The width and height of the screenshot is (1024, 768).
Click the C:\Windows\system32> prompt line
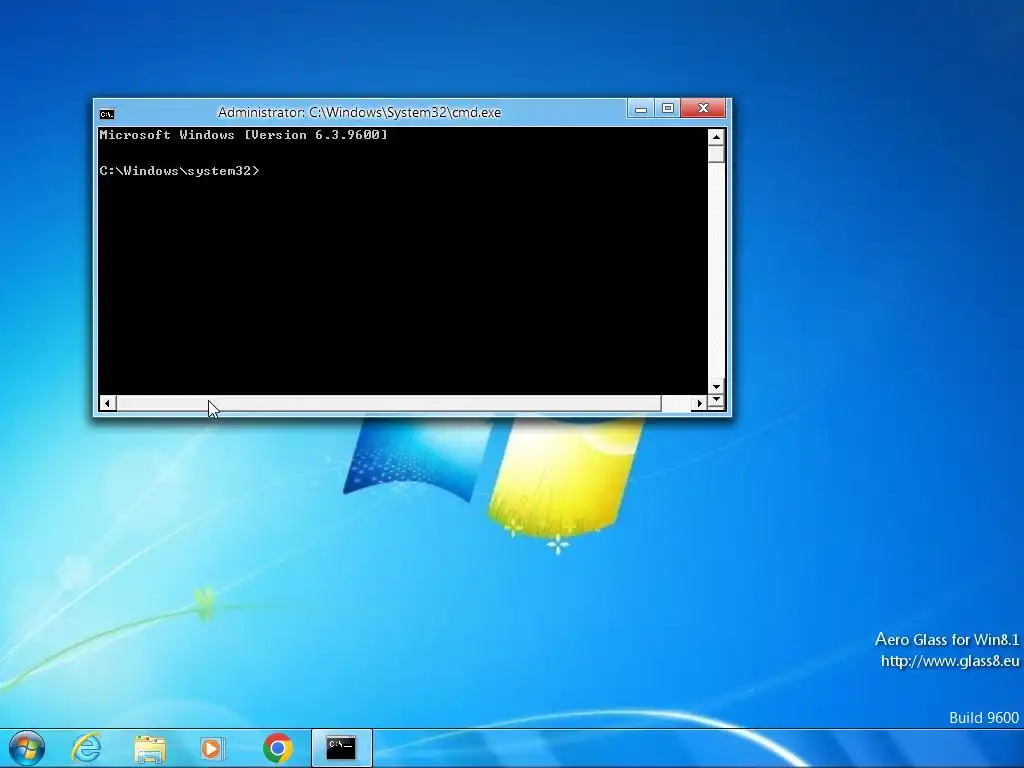(x=179, y=171)
